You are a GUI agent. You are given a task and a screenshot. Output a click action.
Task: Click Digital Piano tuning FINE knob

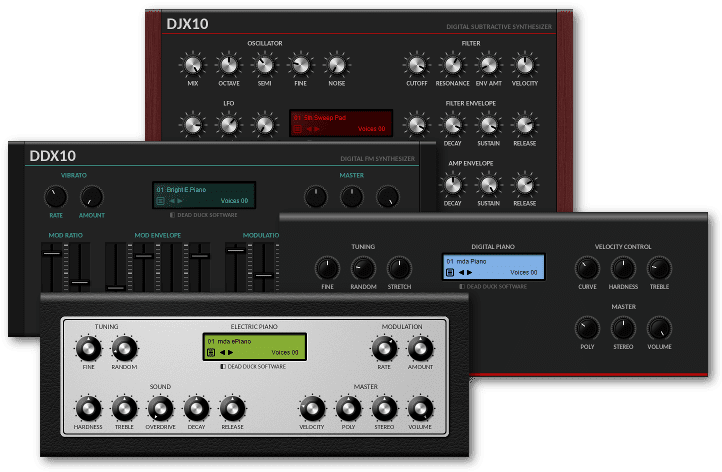327,268
